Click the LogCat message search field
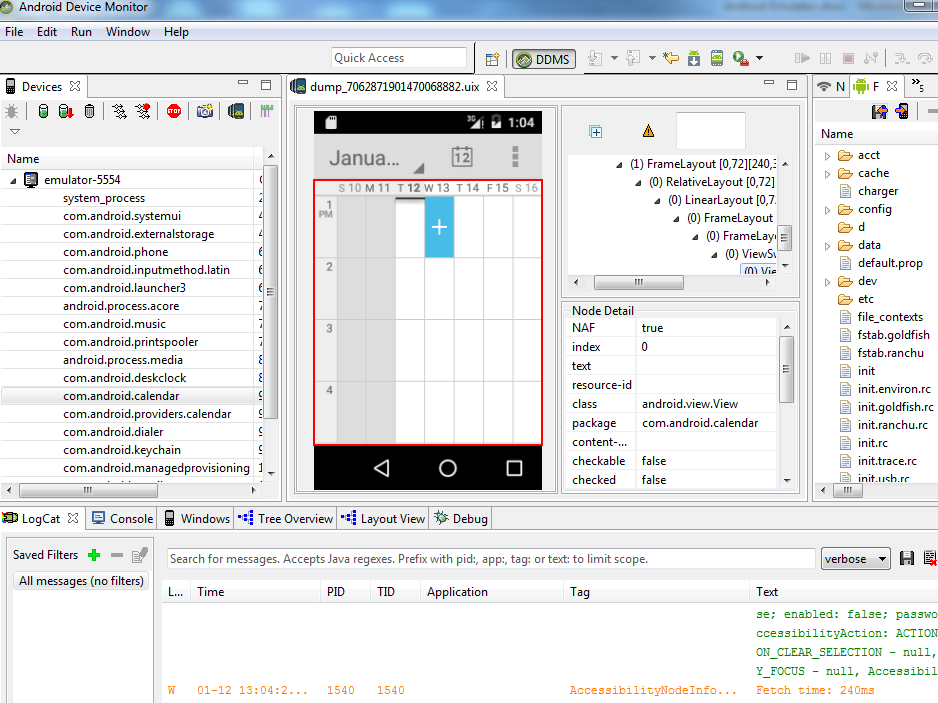This screenshot has width=938, height=703. pyautogui.click(x=491, y=559)
